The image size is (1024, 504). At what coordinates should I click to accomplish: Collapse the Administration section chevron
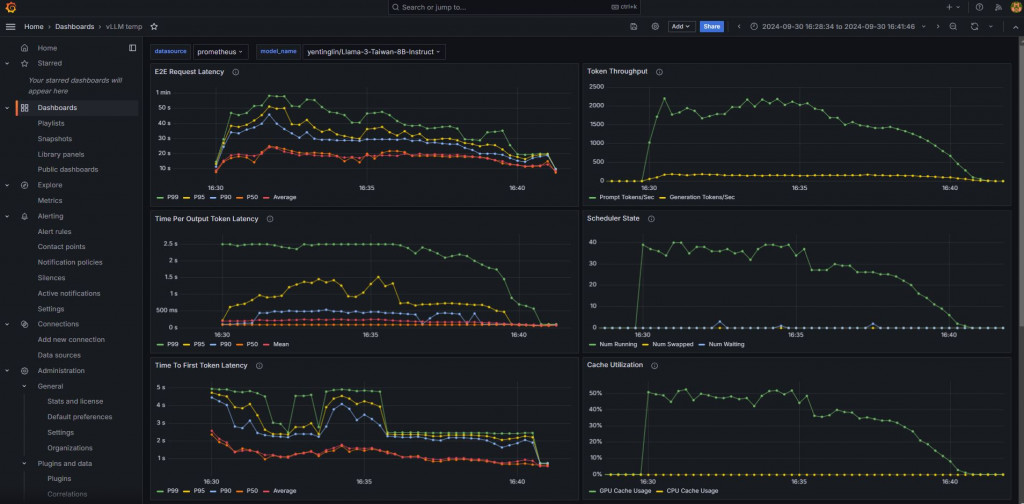7,371
